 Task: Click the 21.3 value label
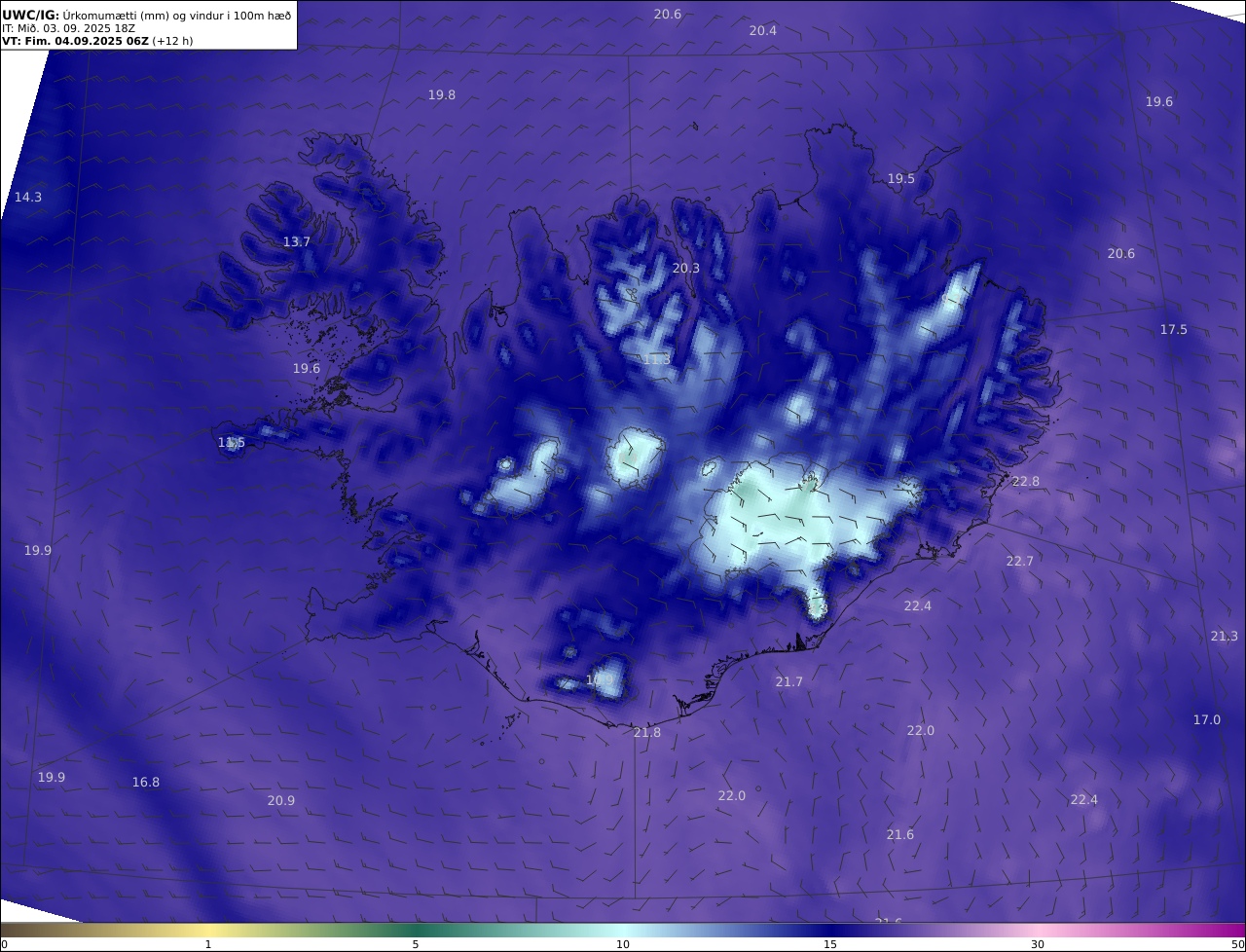pos(1225,637)
